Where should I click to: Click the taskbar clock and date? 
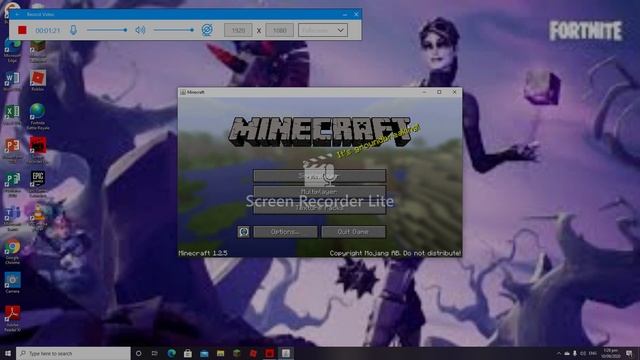click(x=611, y=353)
